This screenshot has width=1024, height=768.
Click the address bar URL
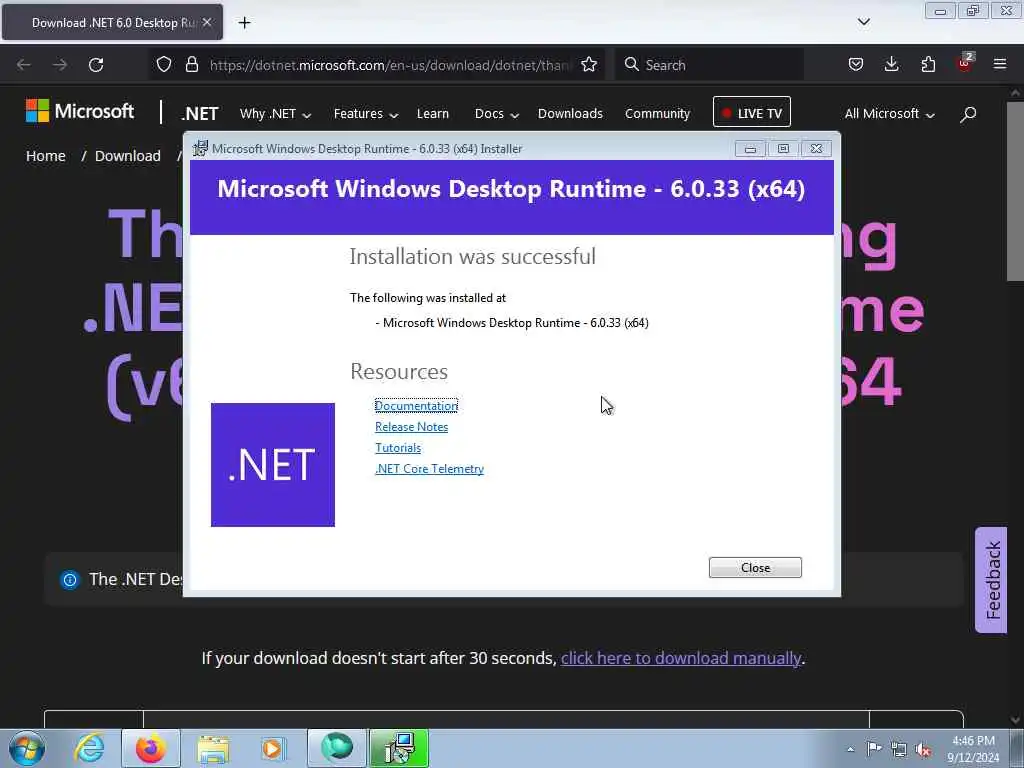[x=390, y=65]
